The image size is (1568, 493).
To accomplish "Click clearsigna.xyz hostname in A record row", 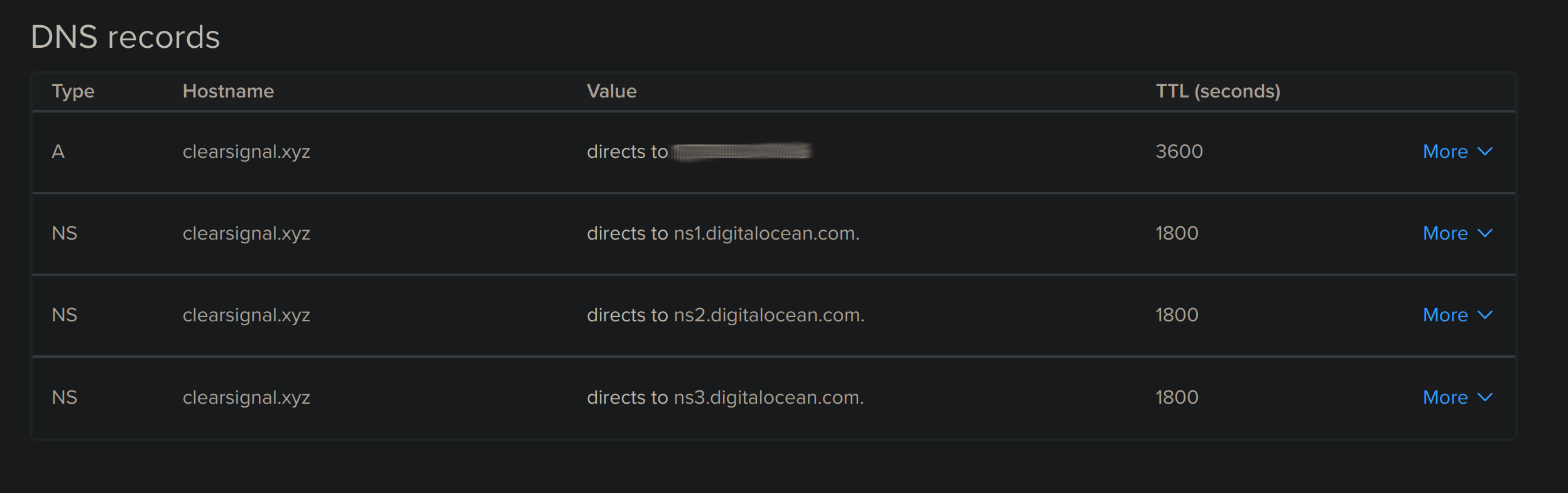I will (x=246, y=152).
